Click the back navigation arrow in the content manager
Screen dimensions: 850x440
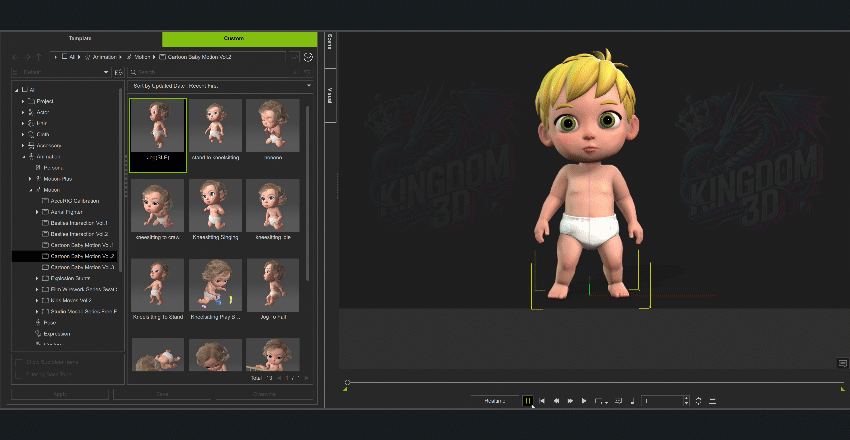click(x=14, y=57)
